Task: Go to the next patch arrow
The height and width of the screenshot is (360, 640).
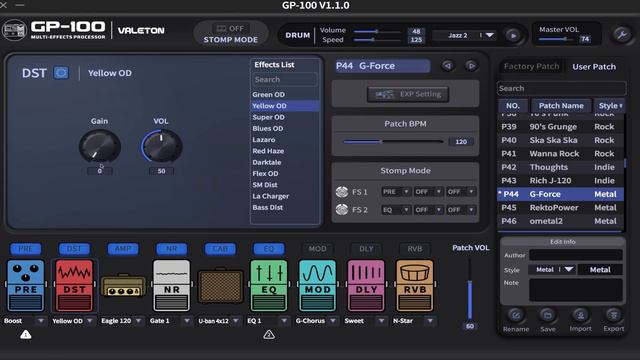Action: [471, 66]
